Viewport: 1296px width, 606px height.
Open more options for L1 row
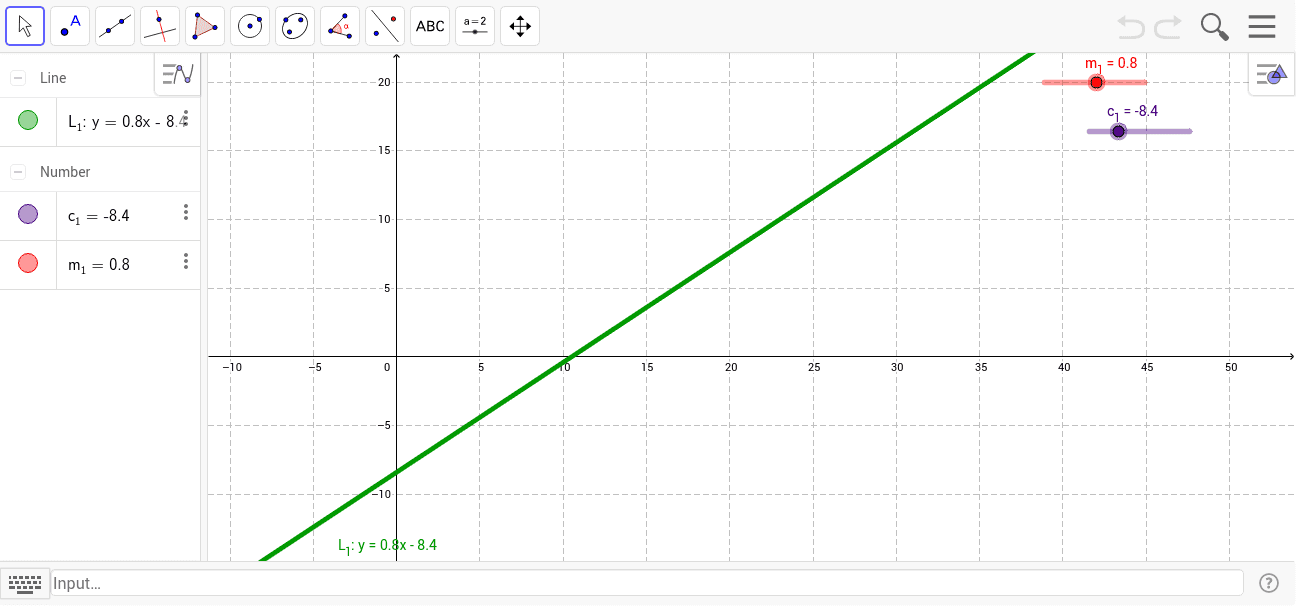pyautogui.click(x=186, y=119)
